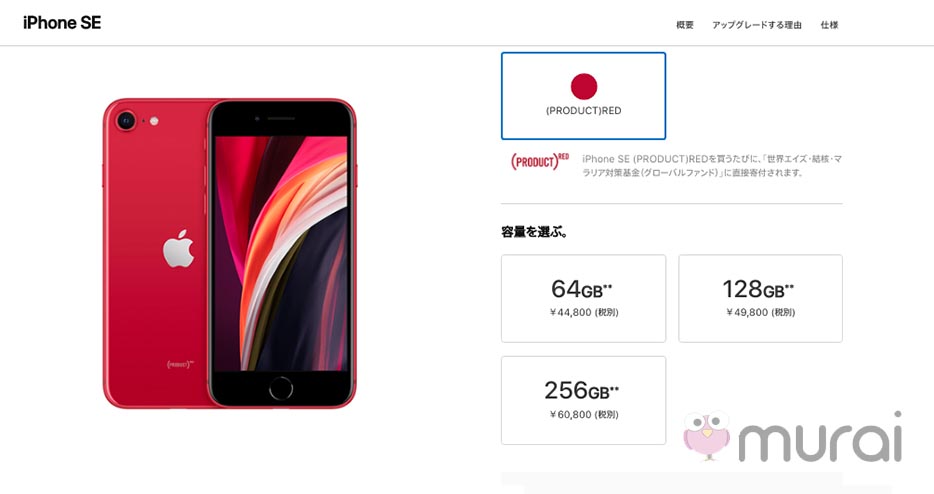The image size is (934, 494).
Task: Click the rear camera lens on iPhone
Action: coord(126,121)
